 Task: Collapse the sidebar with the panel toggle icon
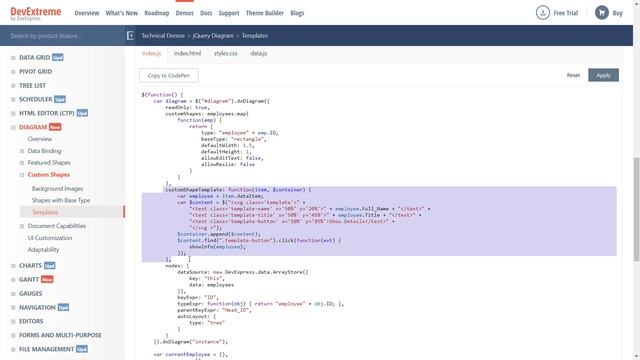[130, 36]
